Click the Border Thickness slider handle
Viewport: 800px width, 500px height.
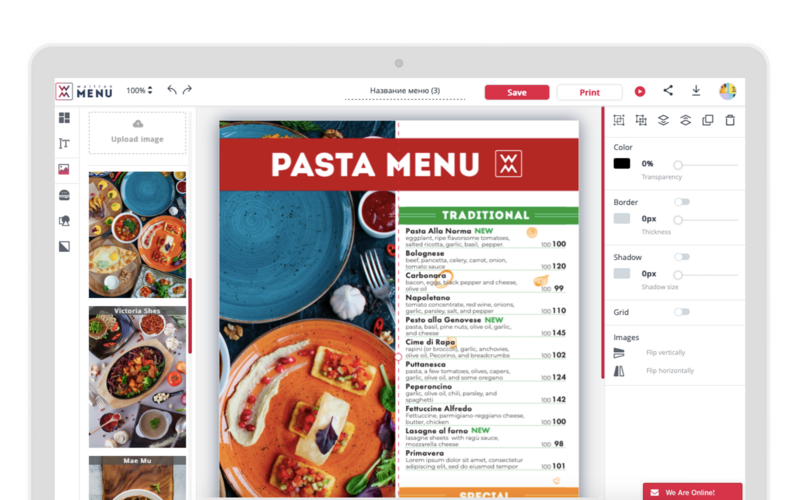pyautogui.click(x=678, y=220)
